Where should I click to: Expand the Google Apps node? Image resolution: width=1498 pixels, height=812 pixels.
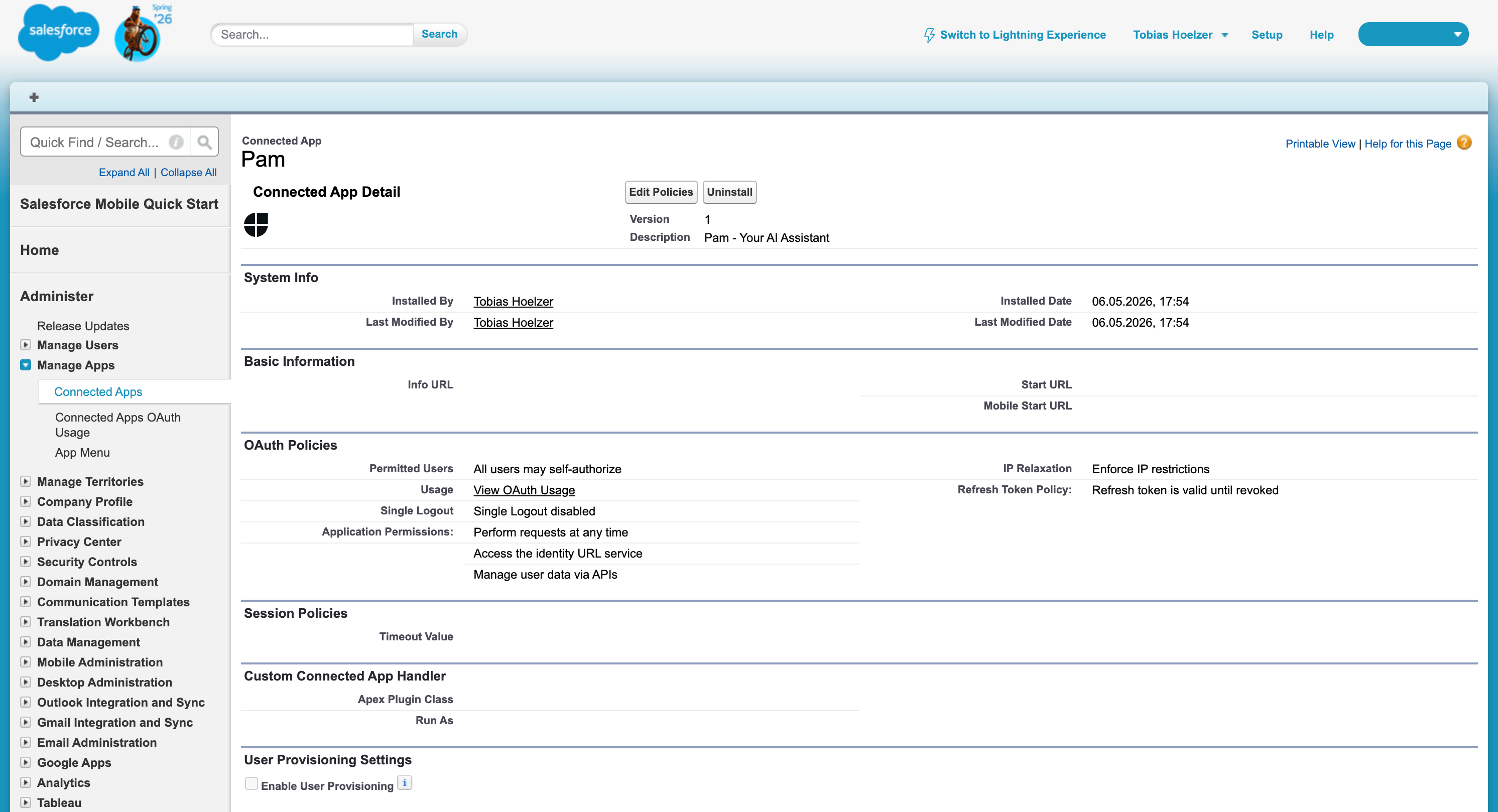pos(26,763)
